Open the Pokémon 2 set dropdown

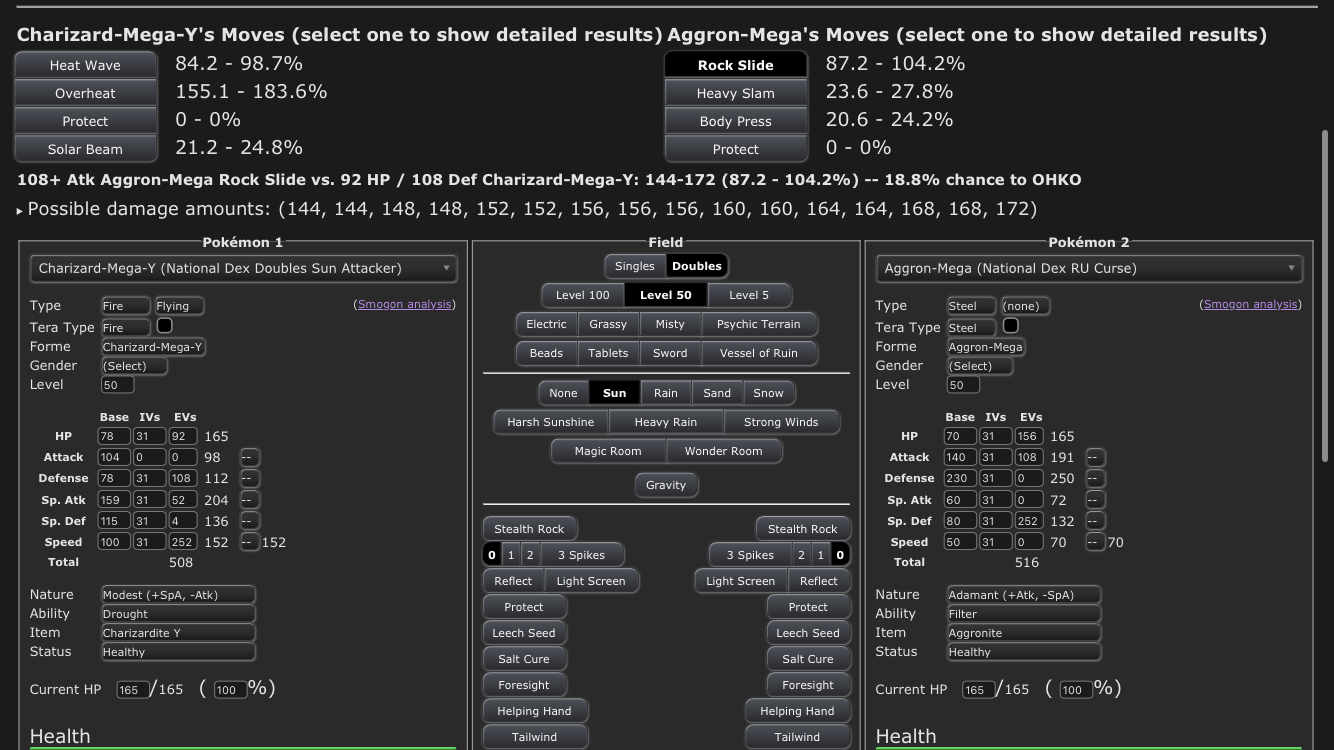(1089, 268)
